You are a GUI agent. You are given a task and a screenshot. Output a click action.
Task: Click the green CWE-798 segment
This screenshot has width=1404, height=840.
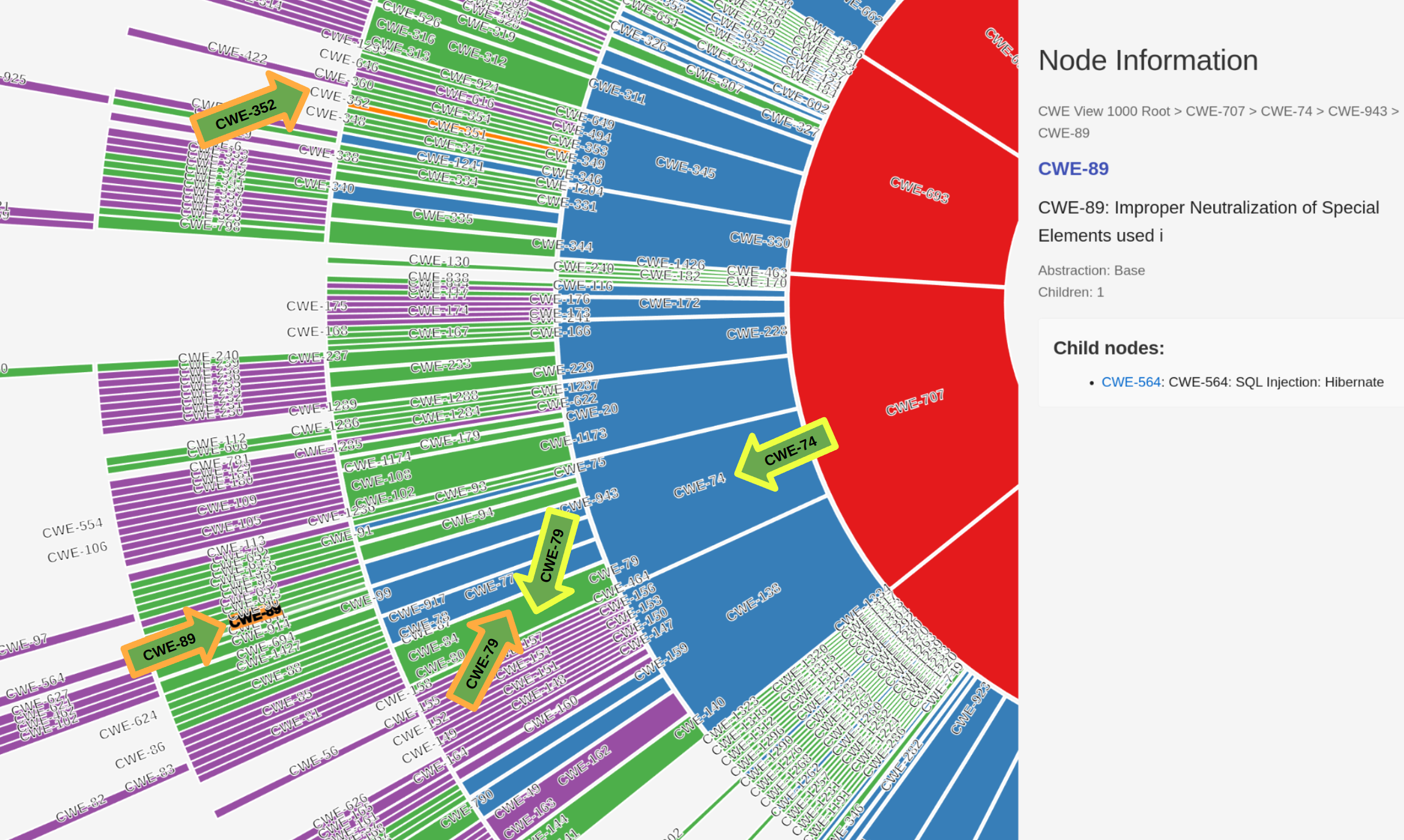pyautogui.click(x=210, y=224)
